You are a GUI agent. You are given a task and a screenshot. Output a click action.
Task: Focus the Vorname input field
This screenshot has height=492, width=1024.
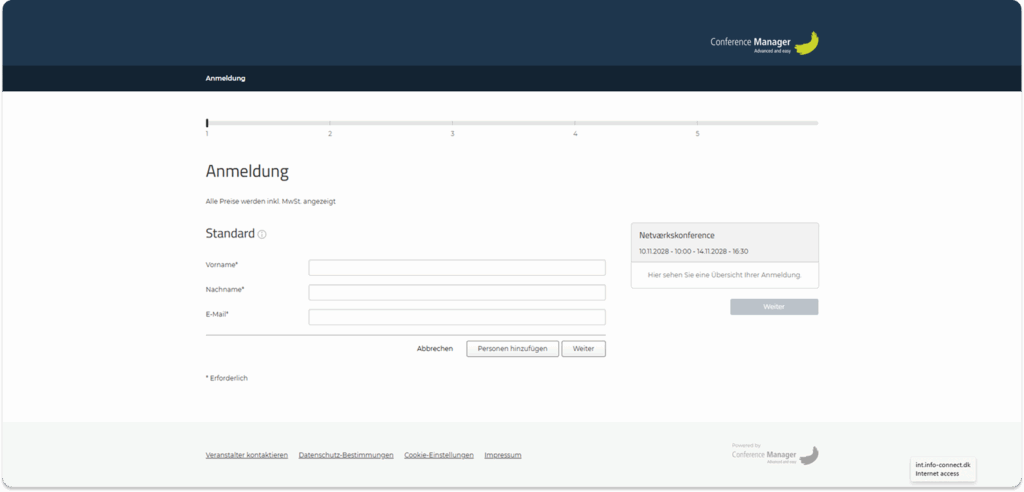pyautogui.click(x=456, y=267)
